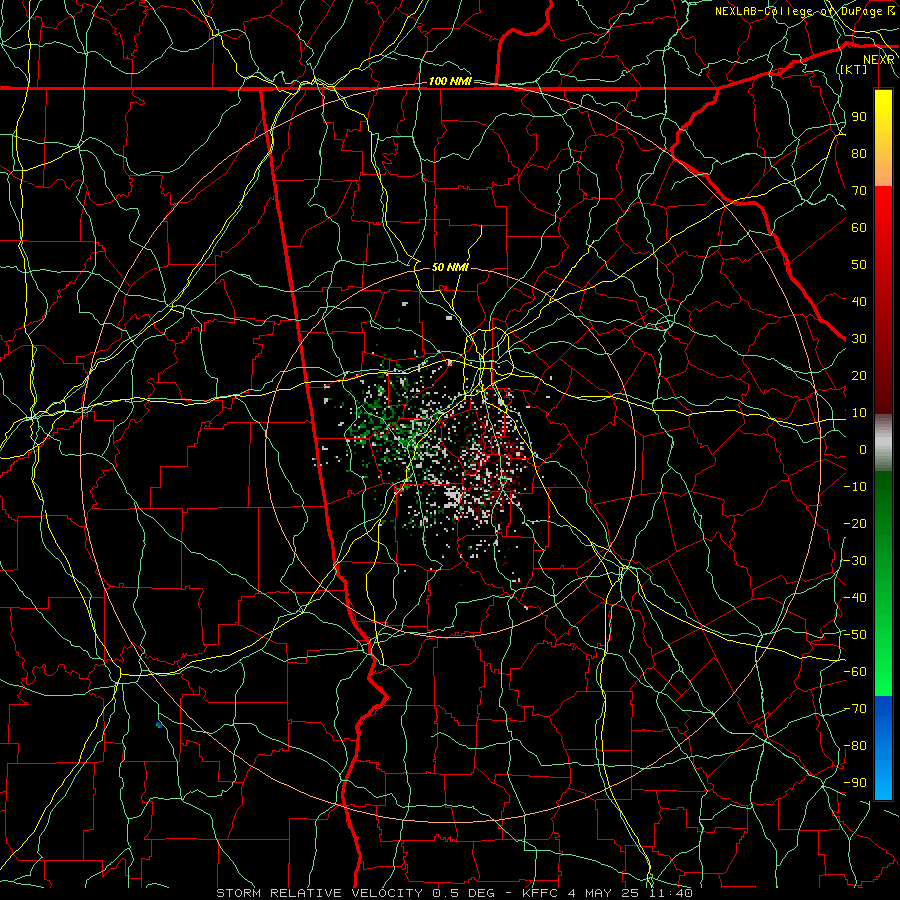The width and height of the screenshot is (900, 900).
Task: Click the storm relative velocity caption
Action: [x=454, y=893]
